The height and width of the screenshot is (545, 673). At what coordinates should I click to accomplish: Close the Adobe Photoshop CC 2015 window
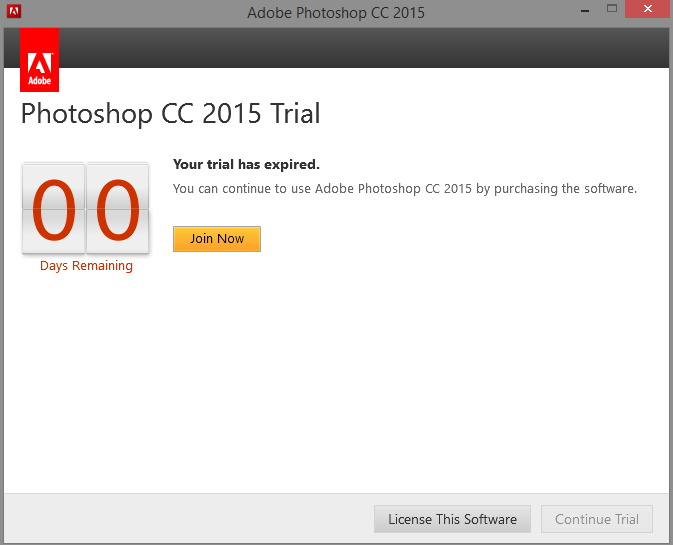coord(648,9)
